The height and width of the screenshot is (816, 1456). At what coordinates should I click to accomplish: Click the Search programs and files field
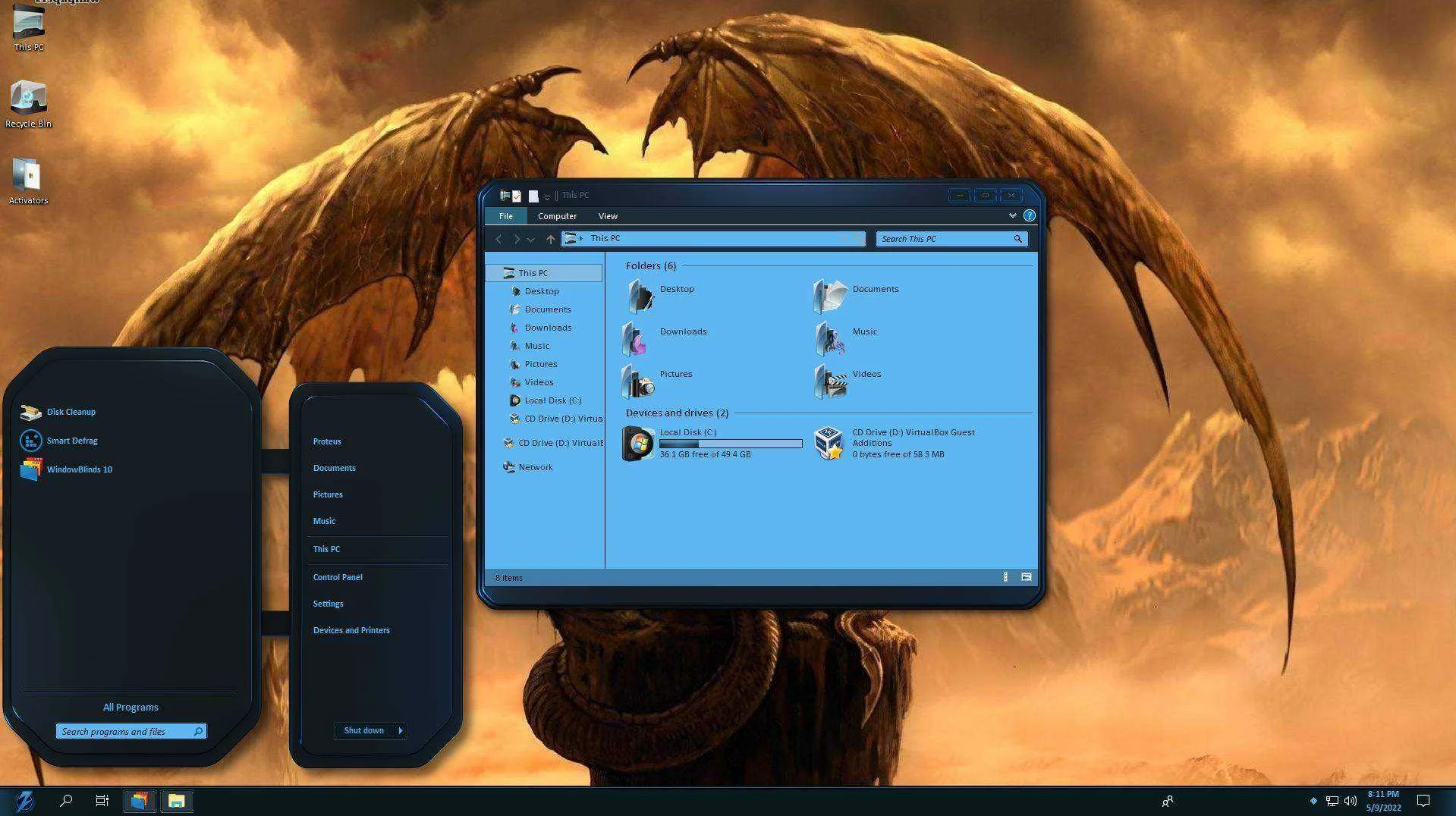131,732
